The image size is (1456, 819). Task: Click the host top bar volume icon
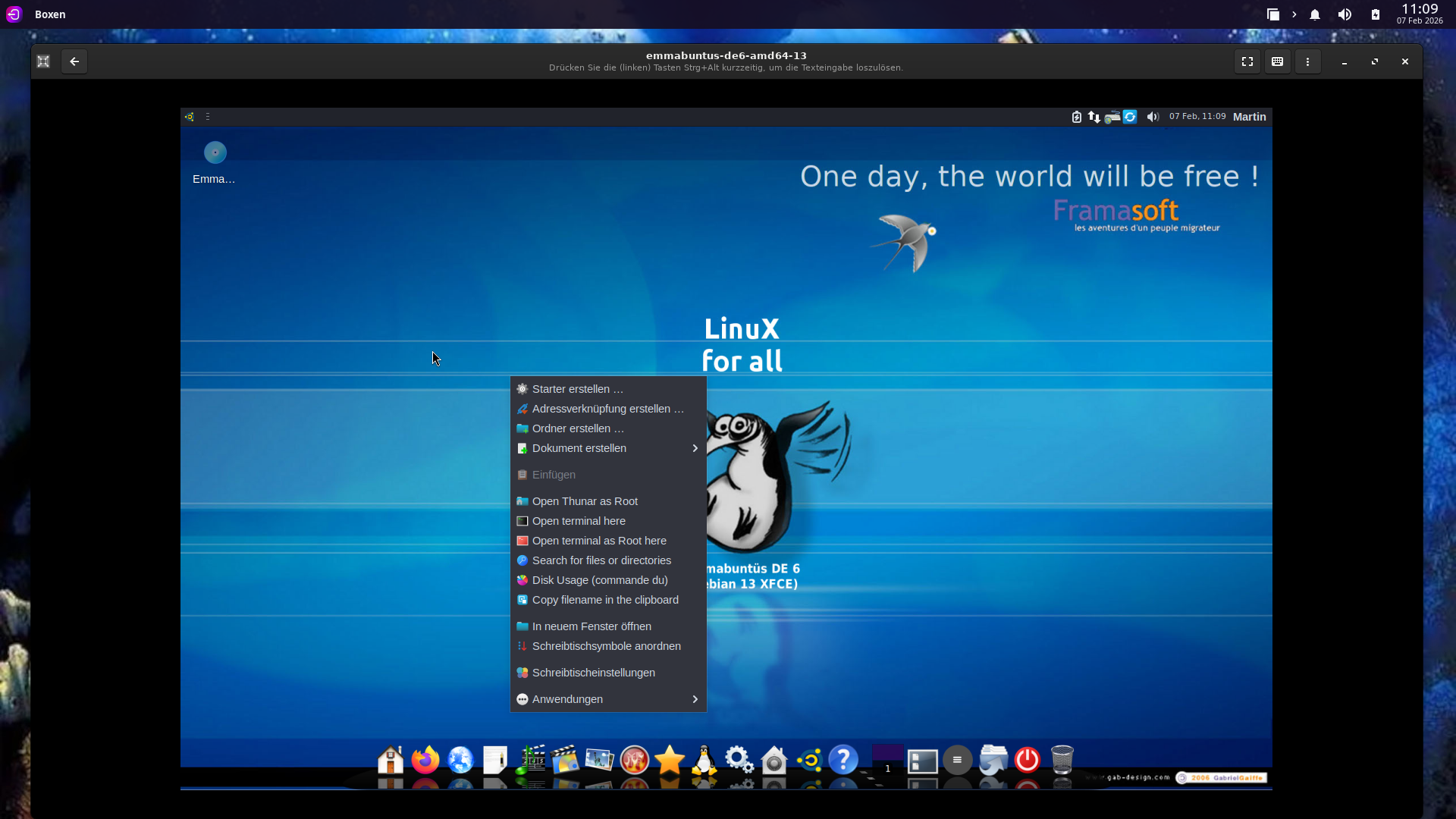click(x=1345, y=14)
